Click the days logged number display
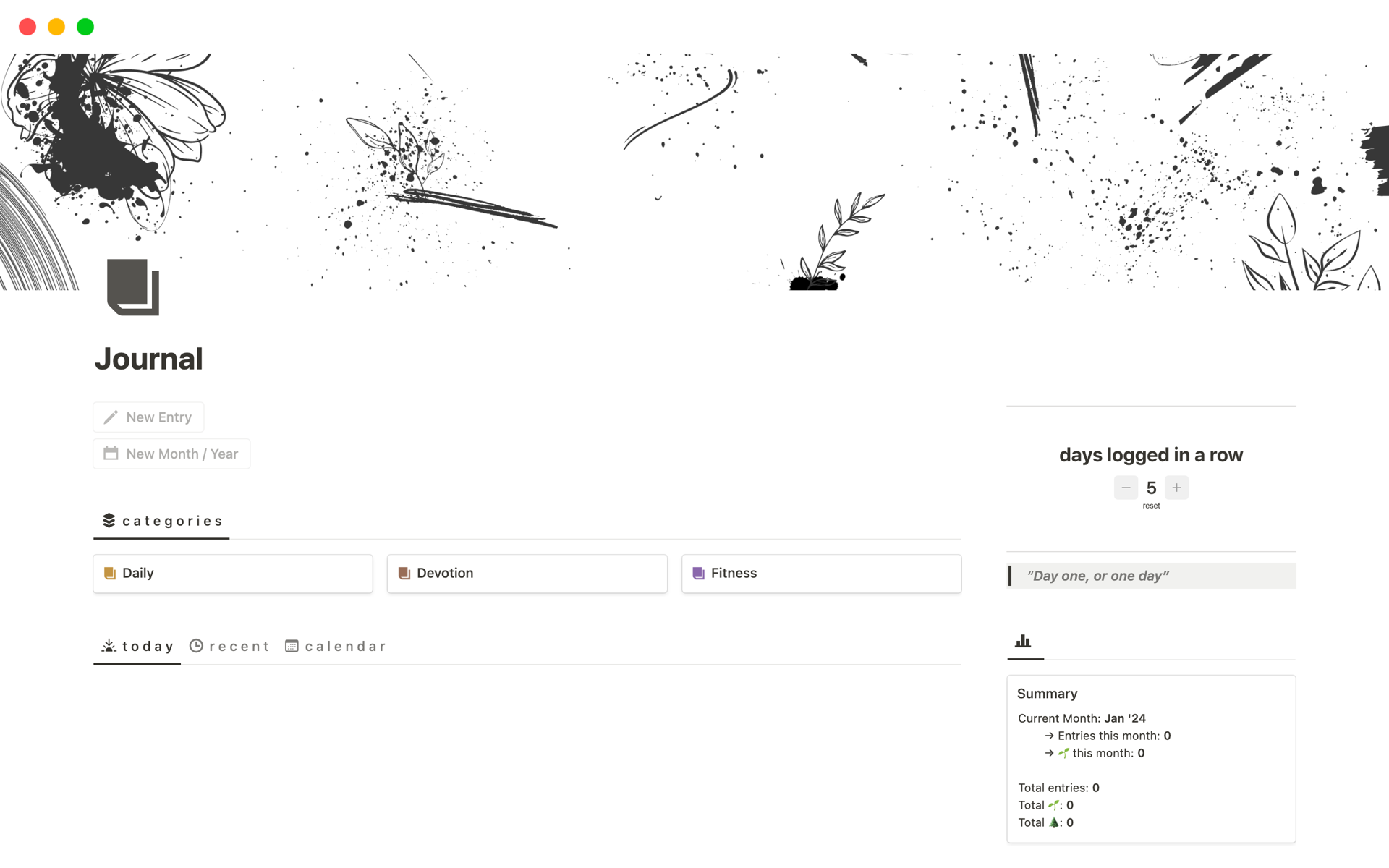Image resolution: width=1389 pixels, height=868 pixels. (1150, 487)
